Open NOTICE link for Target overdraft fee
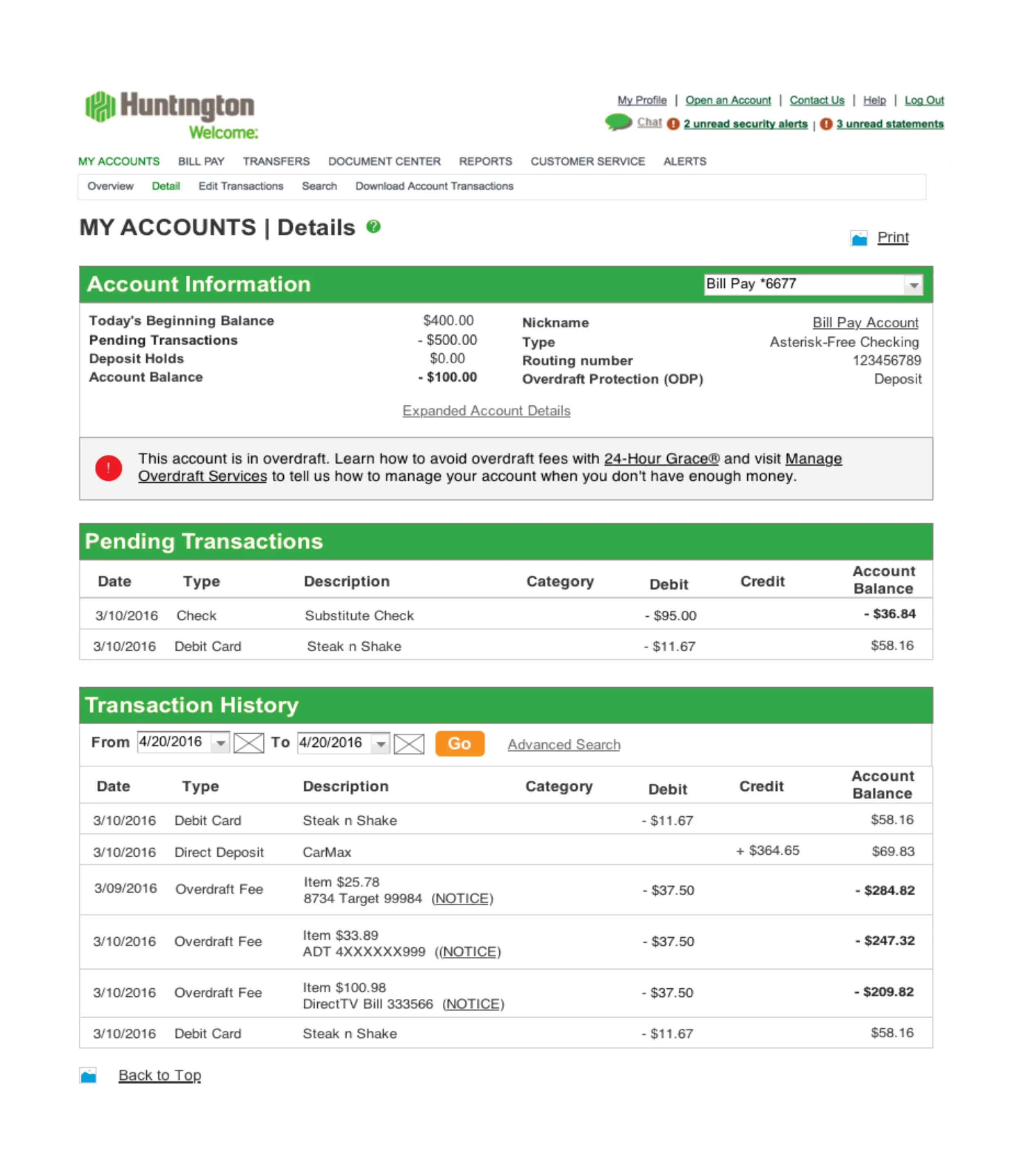This screenshot has height=1176, width=1022. (x=462, y=899)
